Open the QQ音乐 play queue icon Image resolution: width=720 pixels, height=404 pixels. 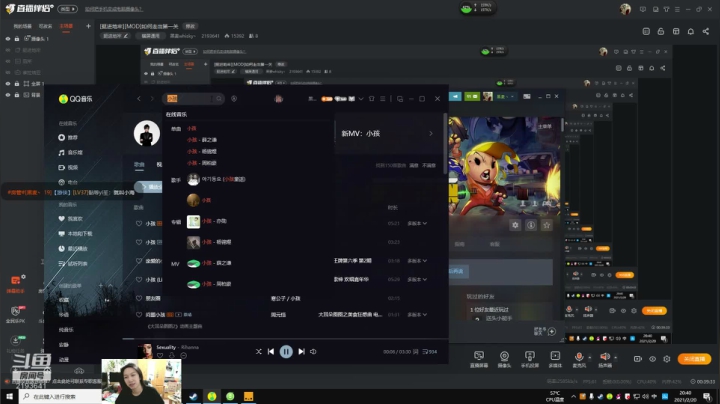(x=430, y=352)
